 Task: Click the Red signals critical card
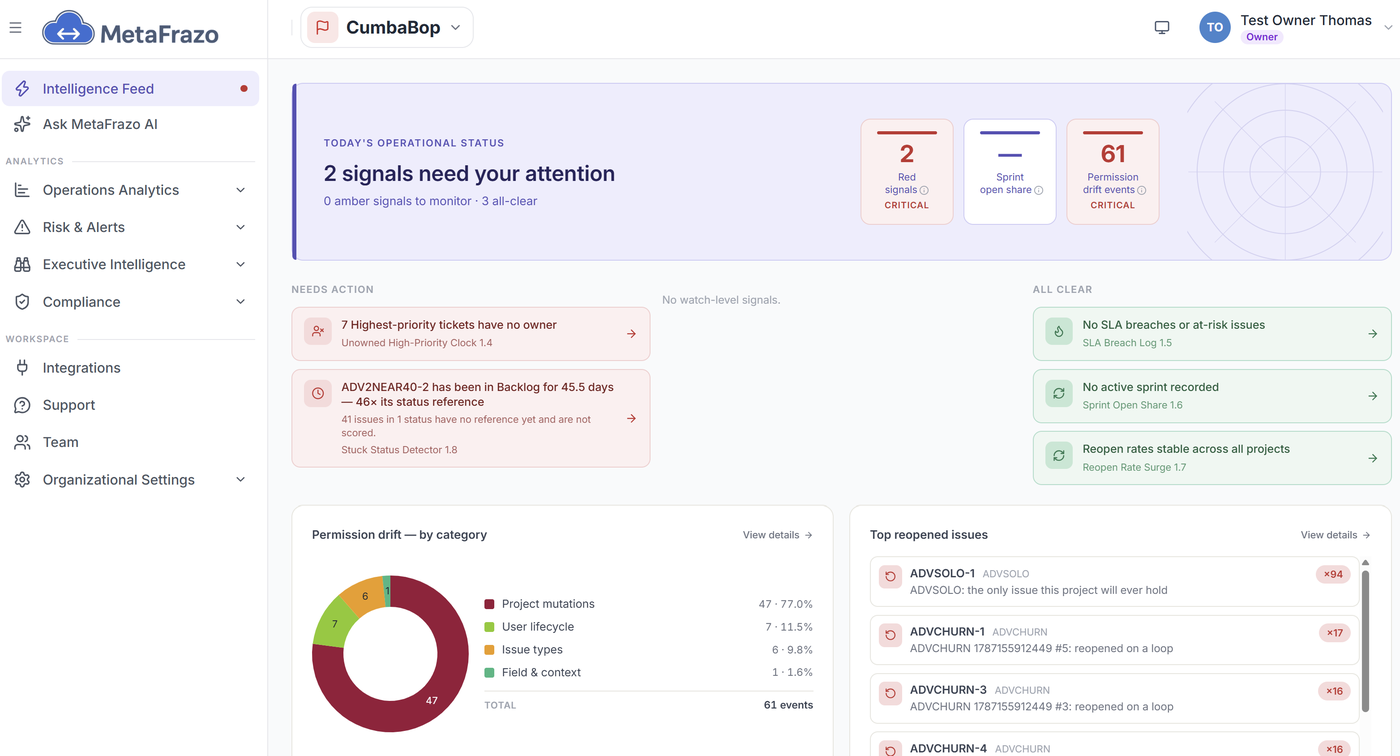tap(907, 172)
